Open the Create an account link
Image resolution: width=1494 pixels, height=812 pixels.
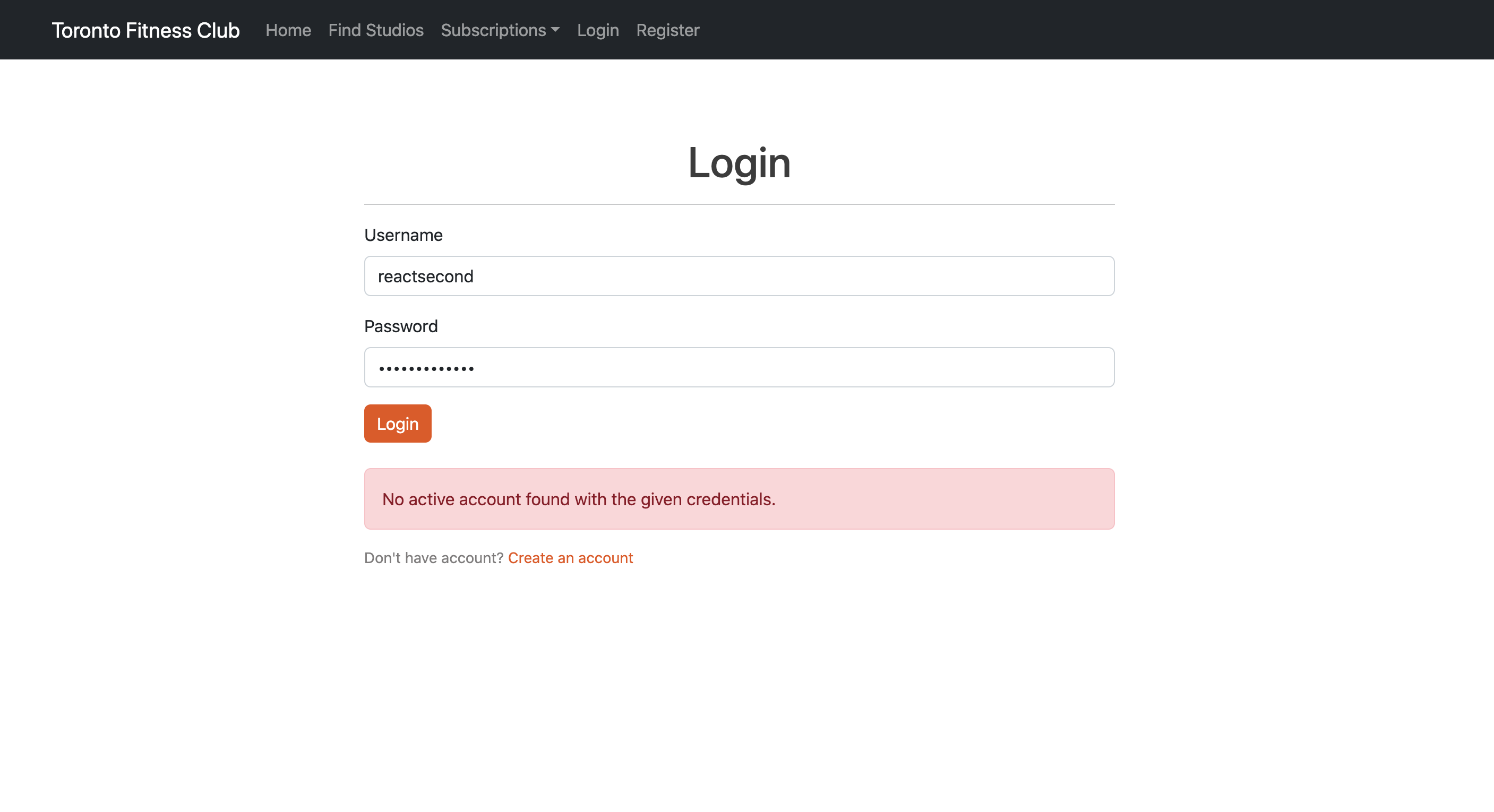pyautogui.click(x=570, y=558)
